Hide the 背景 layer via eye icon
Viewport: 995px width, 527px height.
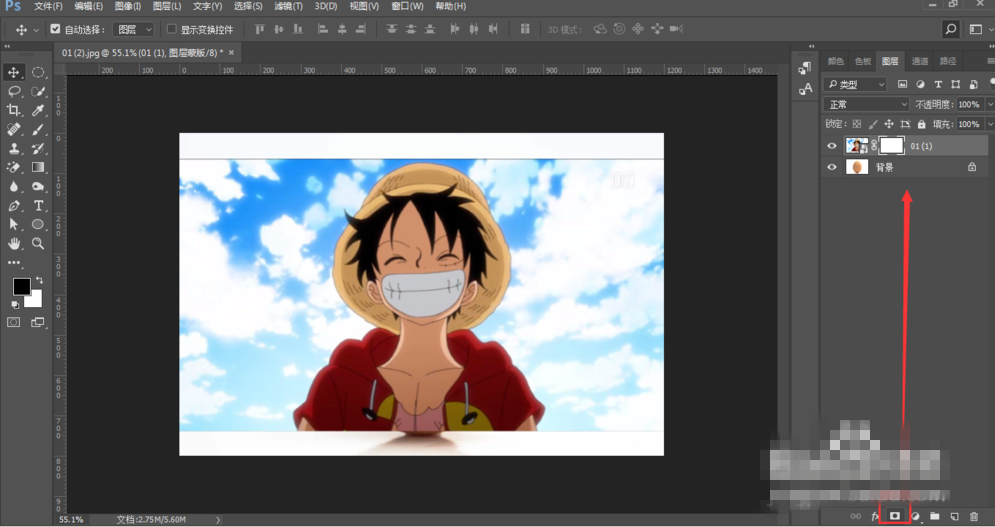coord(831,168)
